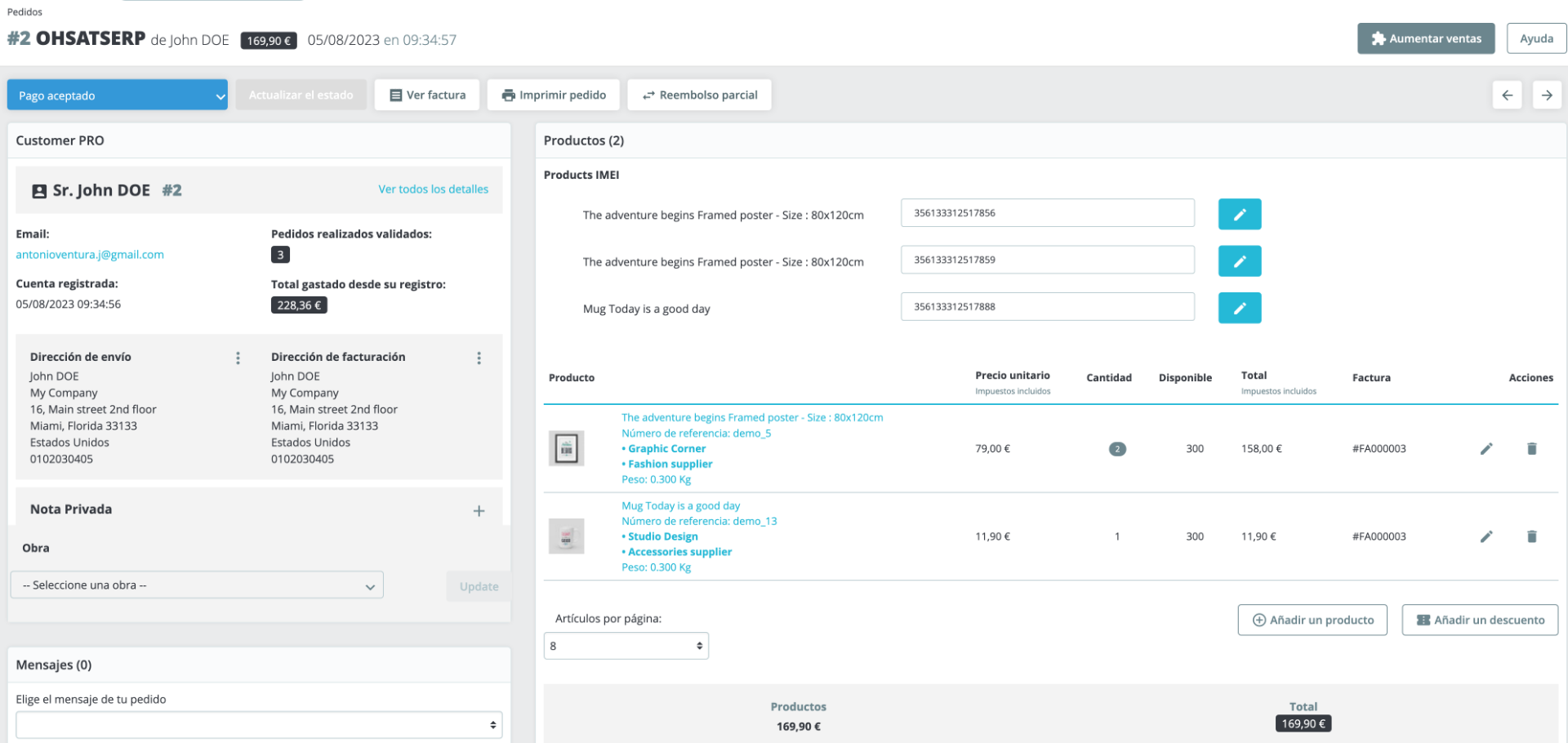
Task: Open customer email antonioventura.j@gmail.com
Action: 90,255
